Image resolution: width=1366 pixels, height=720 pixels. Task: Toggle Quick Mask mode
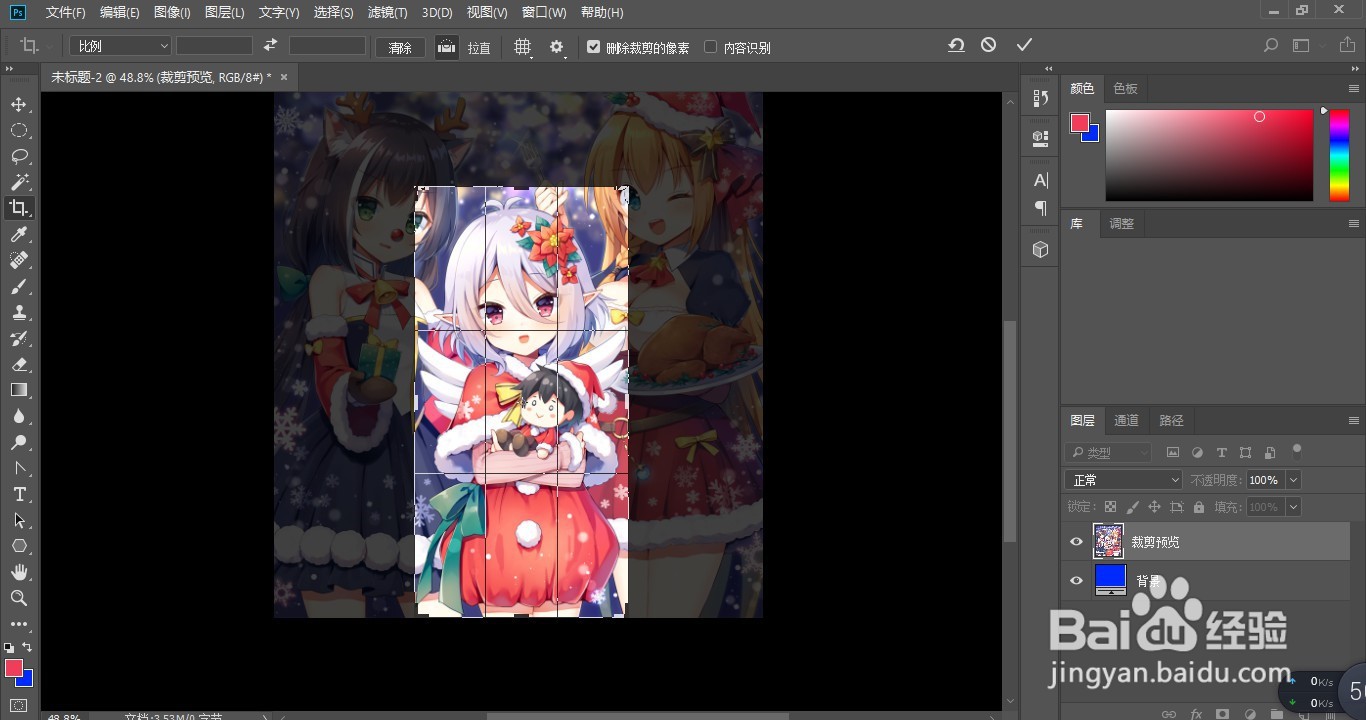(x=19, y=705)
